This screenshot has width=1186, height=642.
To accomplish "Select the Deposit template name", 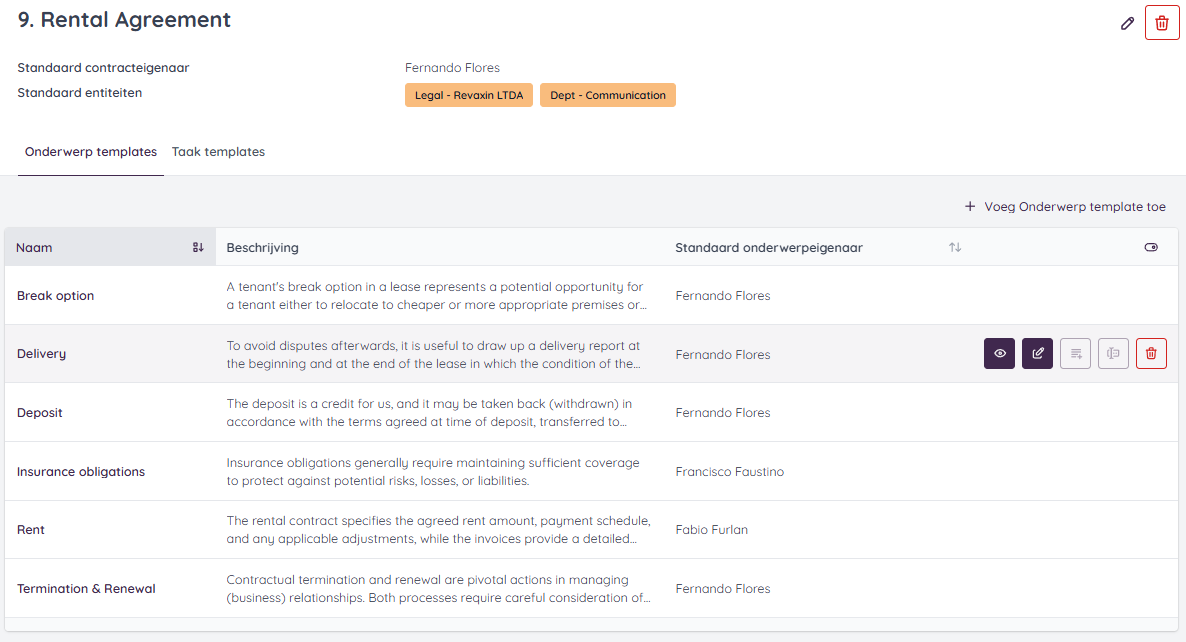I will tap(39, 412).
